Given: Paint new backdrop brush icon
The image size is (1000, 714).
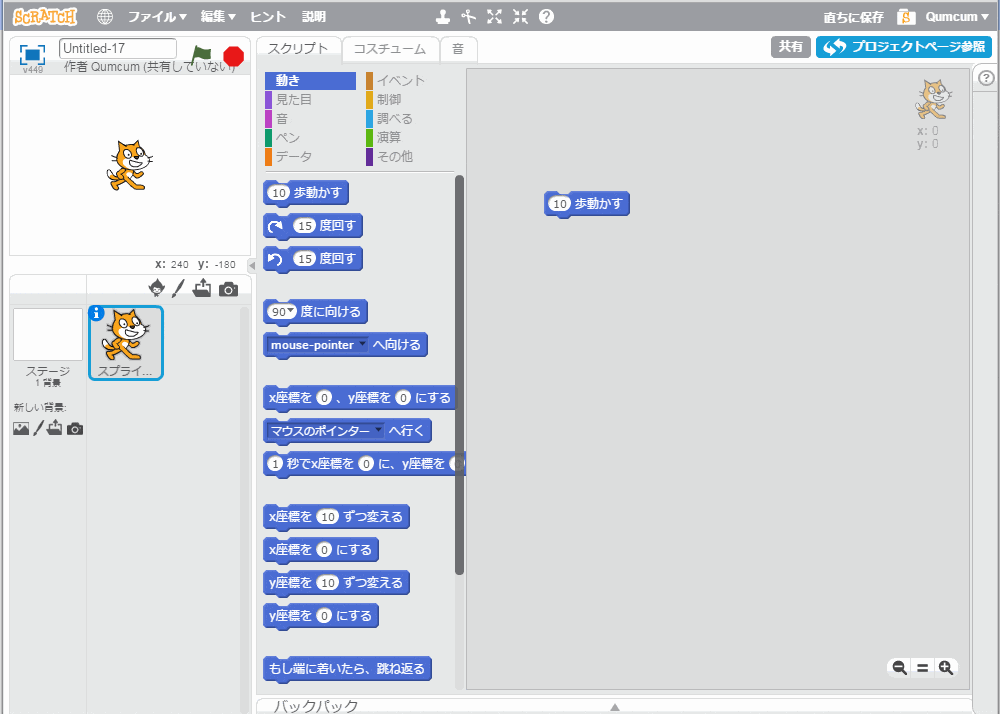Looking at the screenshot, I should [x=38, y=428].
